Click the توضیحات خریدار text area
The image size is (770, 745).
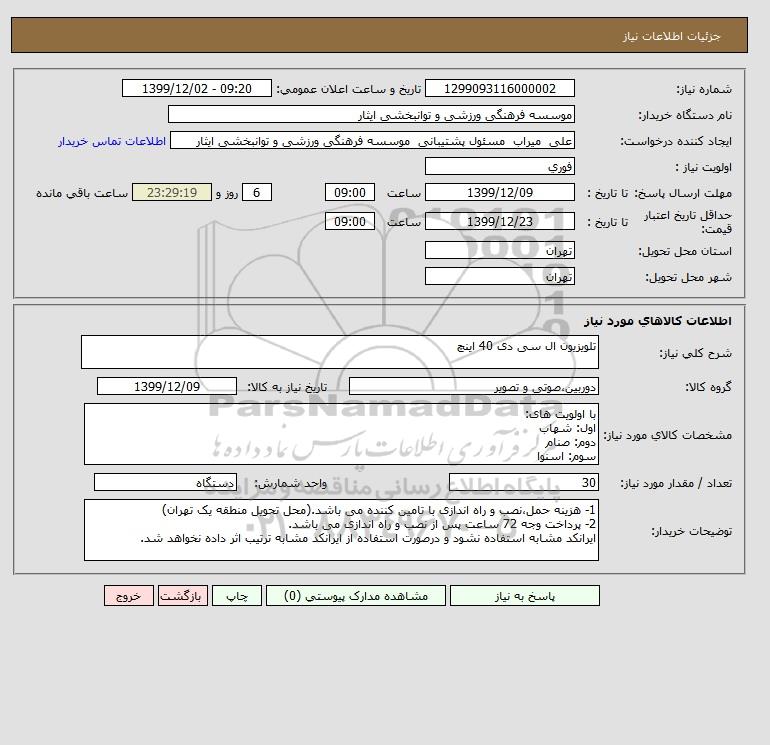(x=341, y=530)
